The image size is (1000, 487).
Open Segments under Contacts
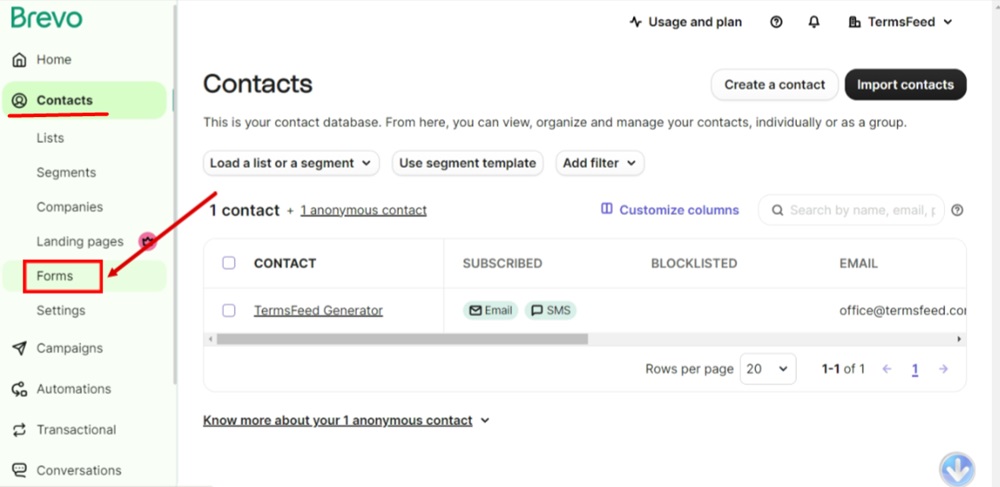(66, 173)
